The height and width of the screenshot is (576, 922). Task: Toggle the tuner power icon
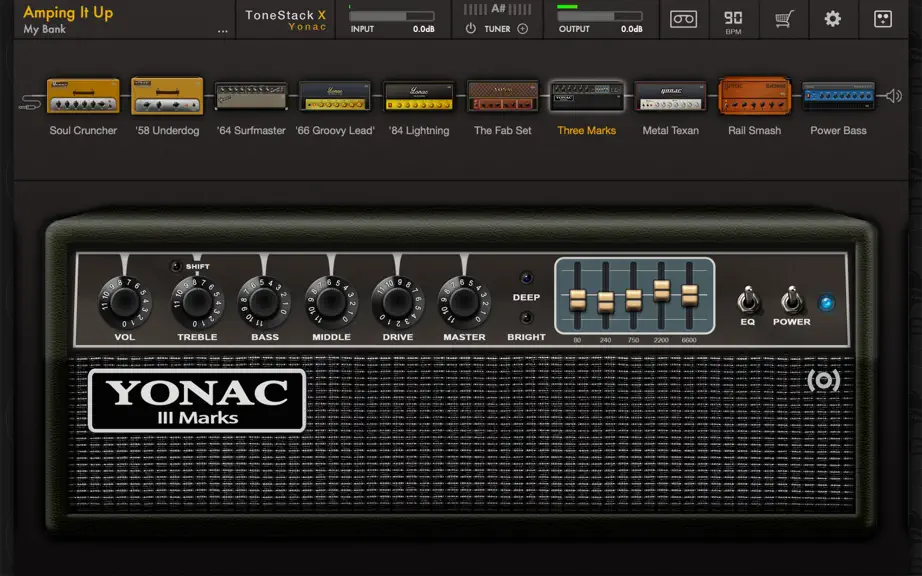[x=470, y=28]
